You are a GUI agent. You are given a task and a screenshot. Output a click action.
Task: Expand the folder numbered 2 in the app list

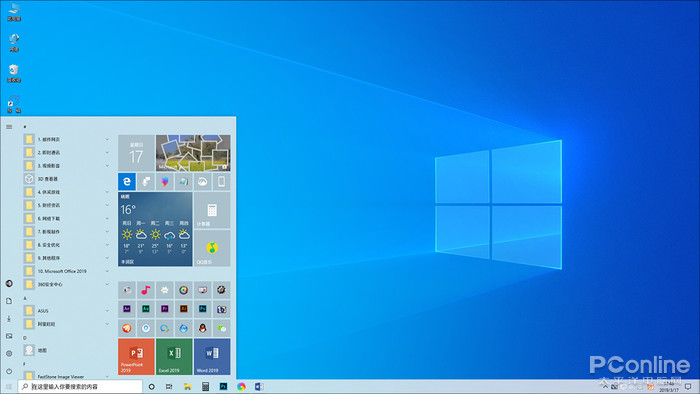pos(67,153)
